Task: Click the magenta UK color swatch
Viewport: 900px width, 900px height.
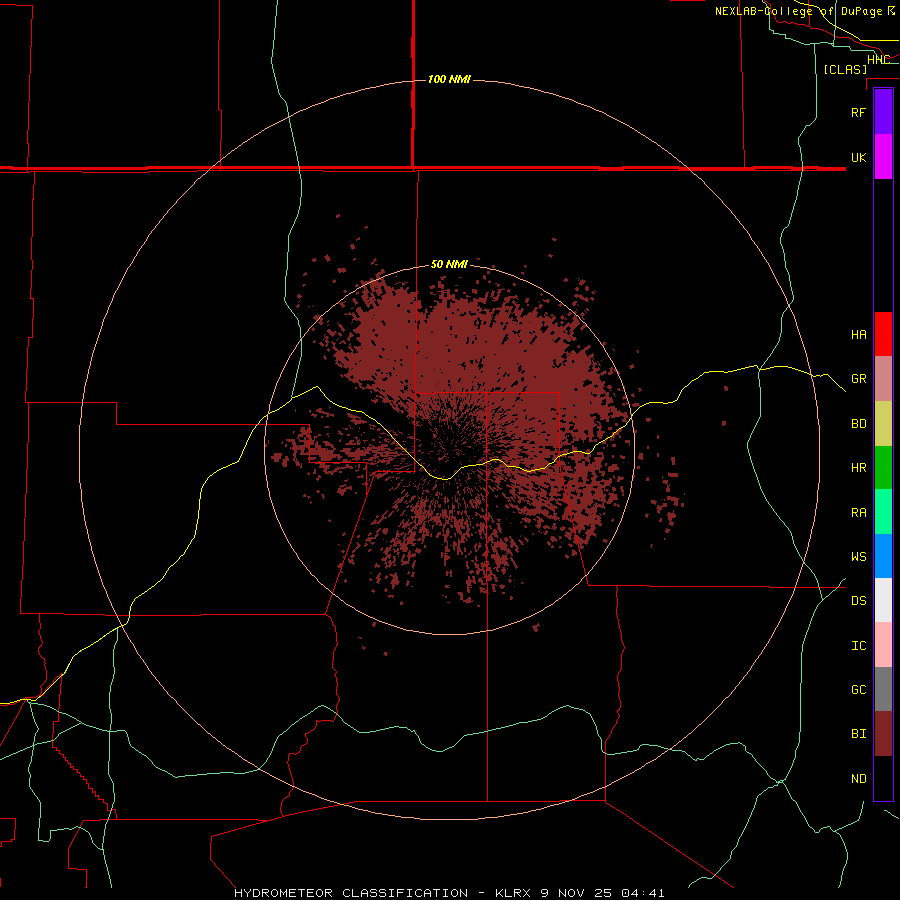Action: click(883, 157)
